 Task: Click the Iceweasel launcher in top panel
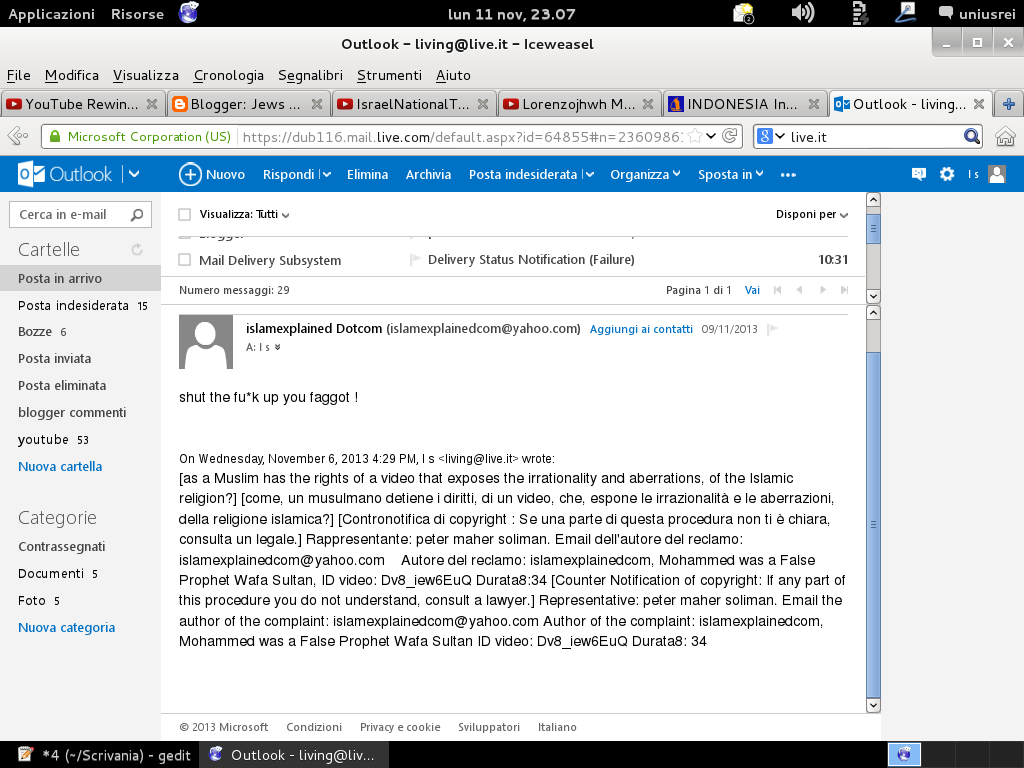click(x=189, y=13)
